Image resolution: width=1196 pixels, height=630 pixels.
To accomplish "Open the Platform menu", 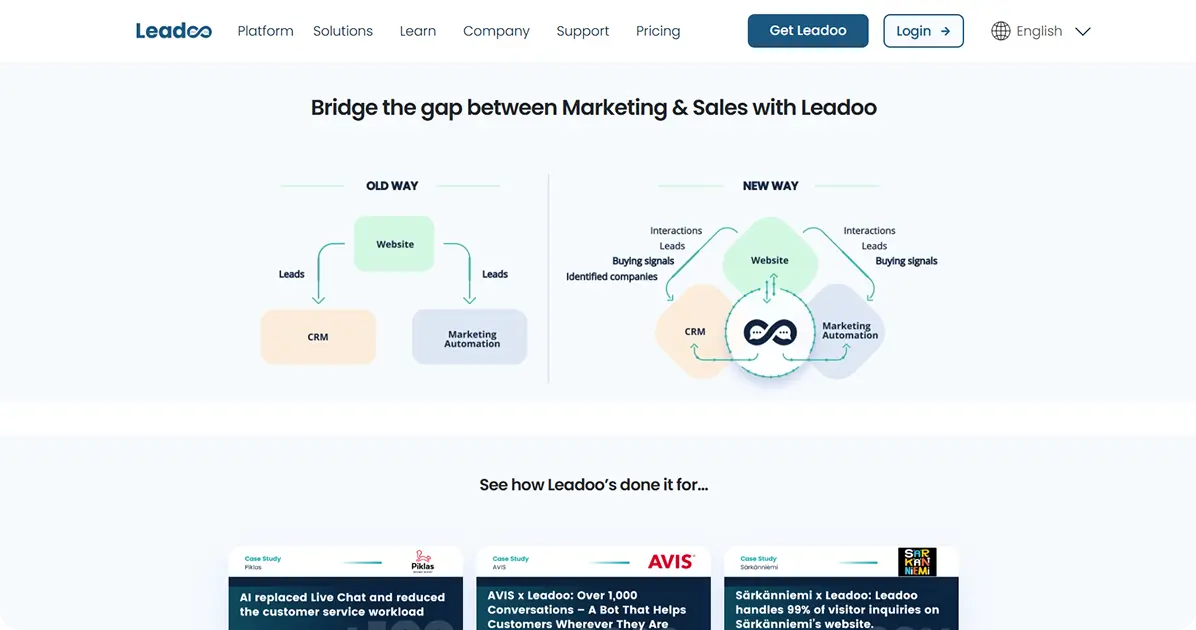I will pyautogui.click(x=265, y=31).
